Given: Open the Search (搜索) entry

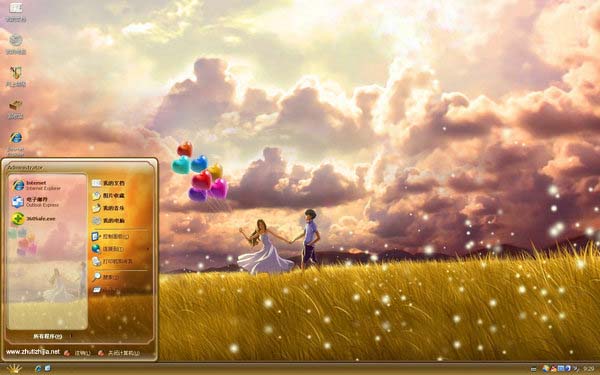Looking at the screenshot, I should coord(106,277).
